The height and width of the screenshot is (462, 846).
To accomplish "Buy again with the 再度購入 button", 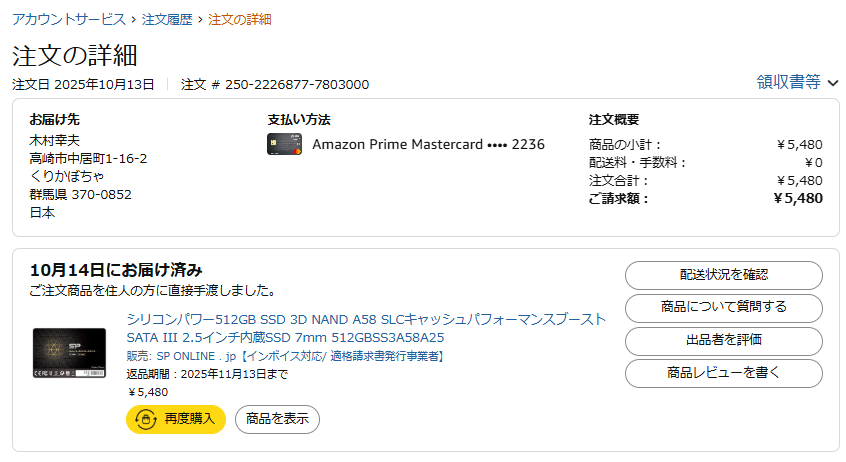I will (x=176, y=419).
